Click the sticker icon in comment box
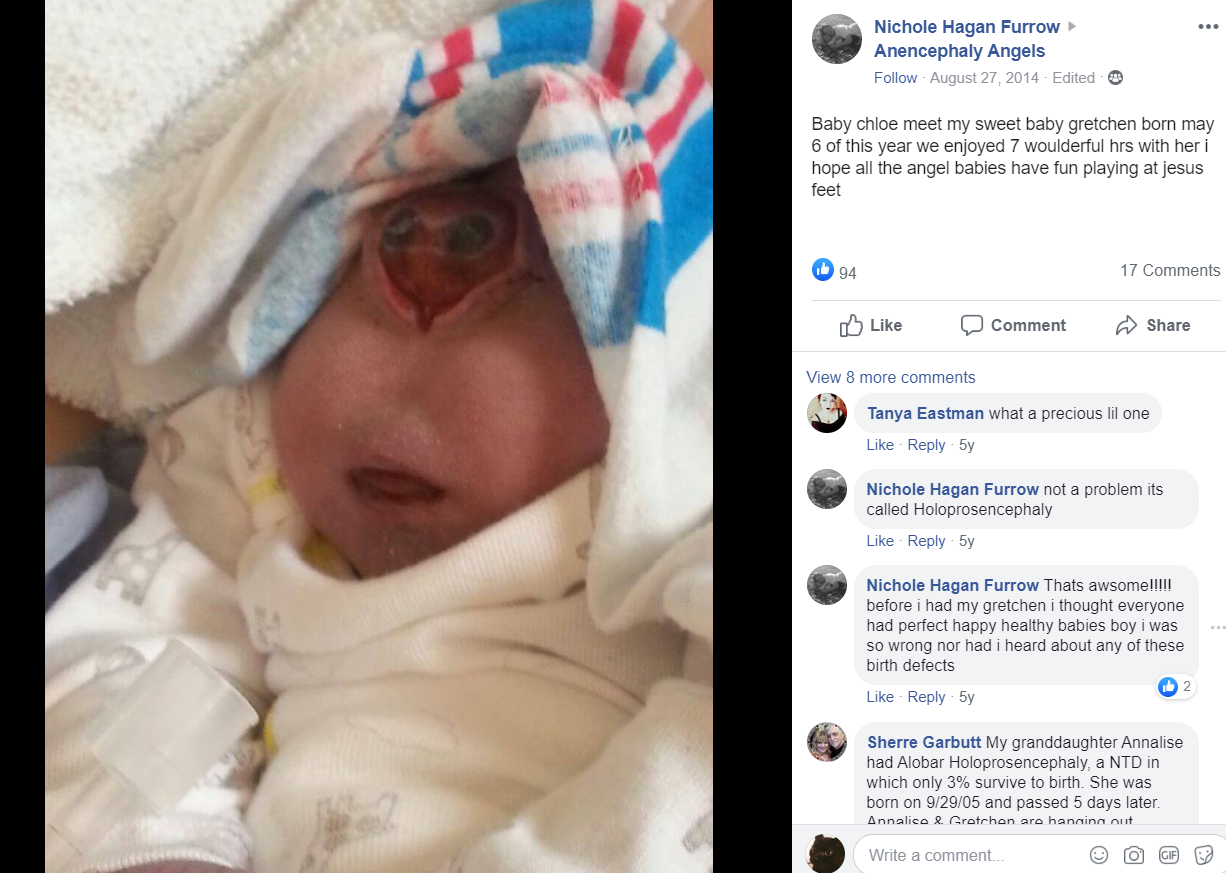Screen dimensions: 1226x873 click(1204, 855)
